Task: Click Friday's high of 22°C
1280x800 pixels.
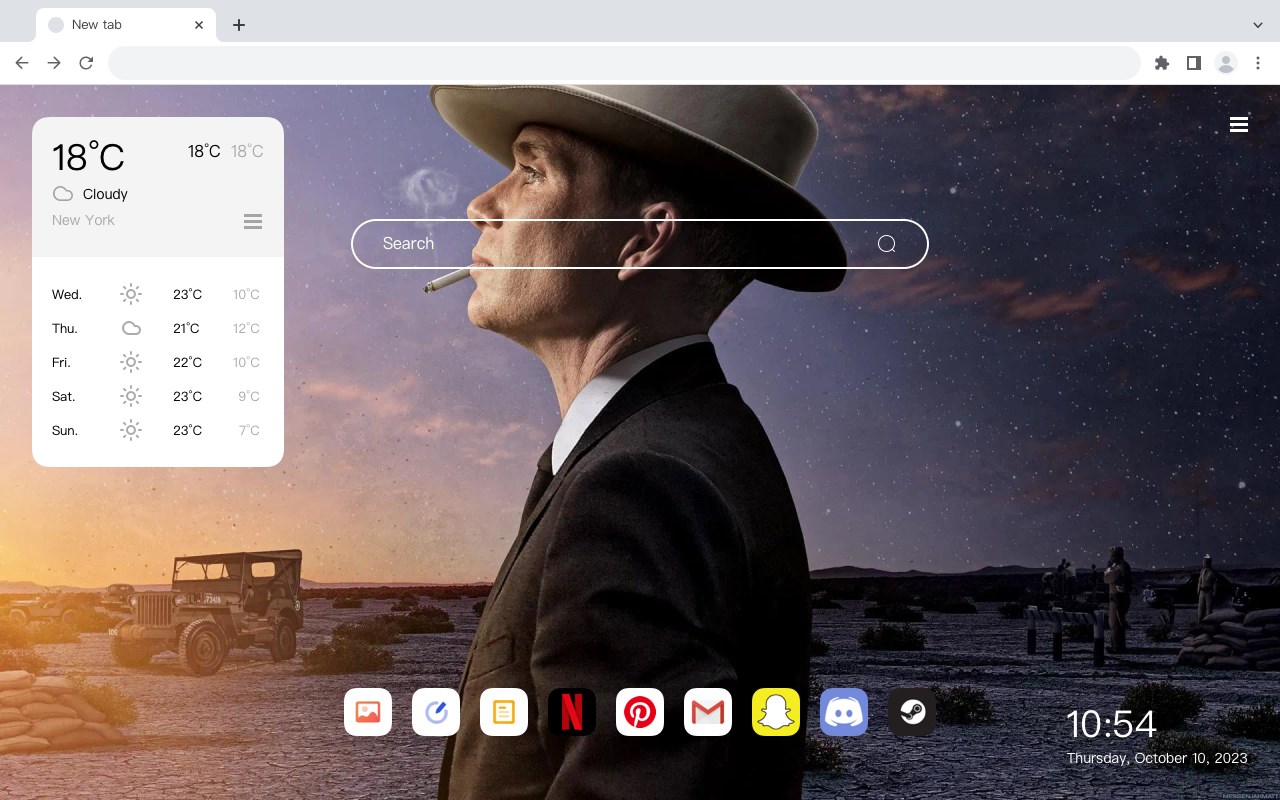Action: tap(187, 362)
